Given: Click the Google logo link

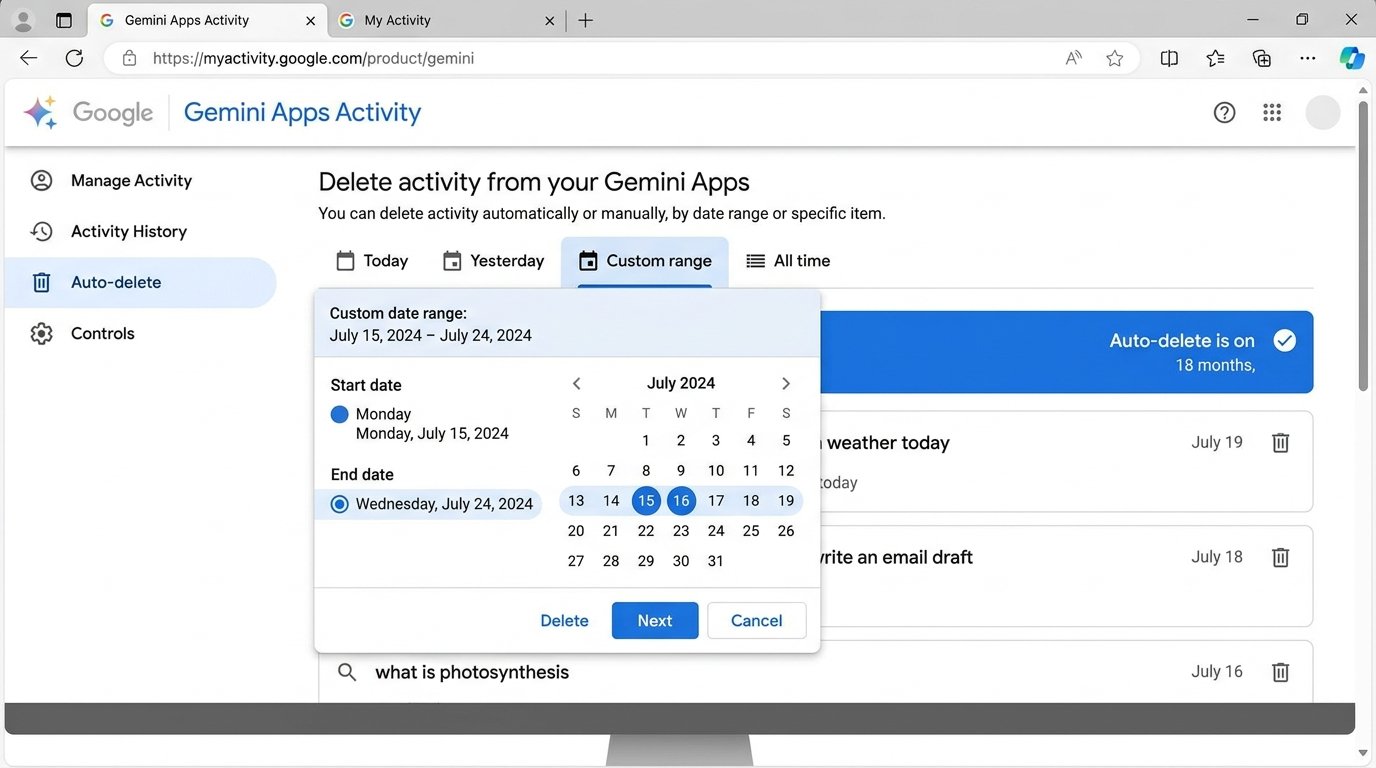Looking at the screenshot, I should [x=113, y=113].
